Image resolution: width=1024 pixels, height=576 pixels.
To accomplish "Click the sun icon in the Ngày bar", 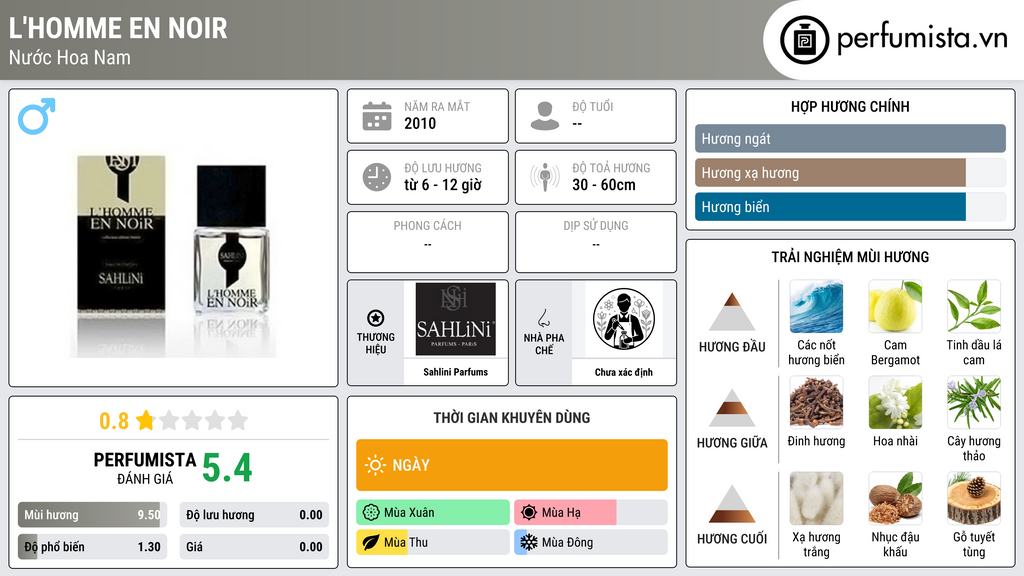I will [376, 465].
